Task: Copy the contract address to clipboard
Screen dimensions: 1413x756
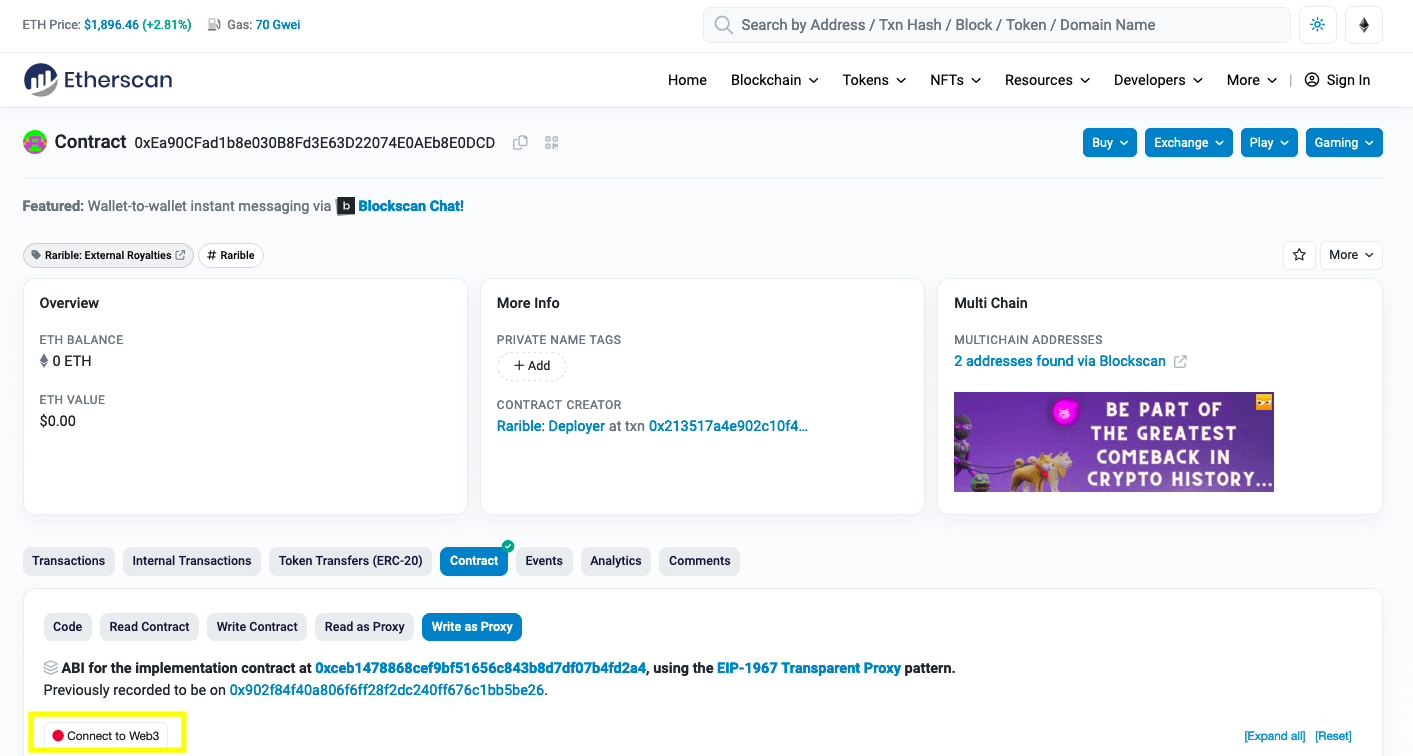Action: pyautogui.click(x=520, y=143)
